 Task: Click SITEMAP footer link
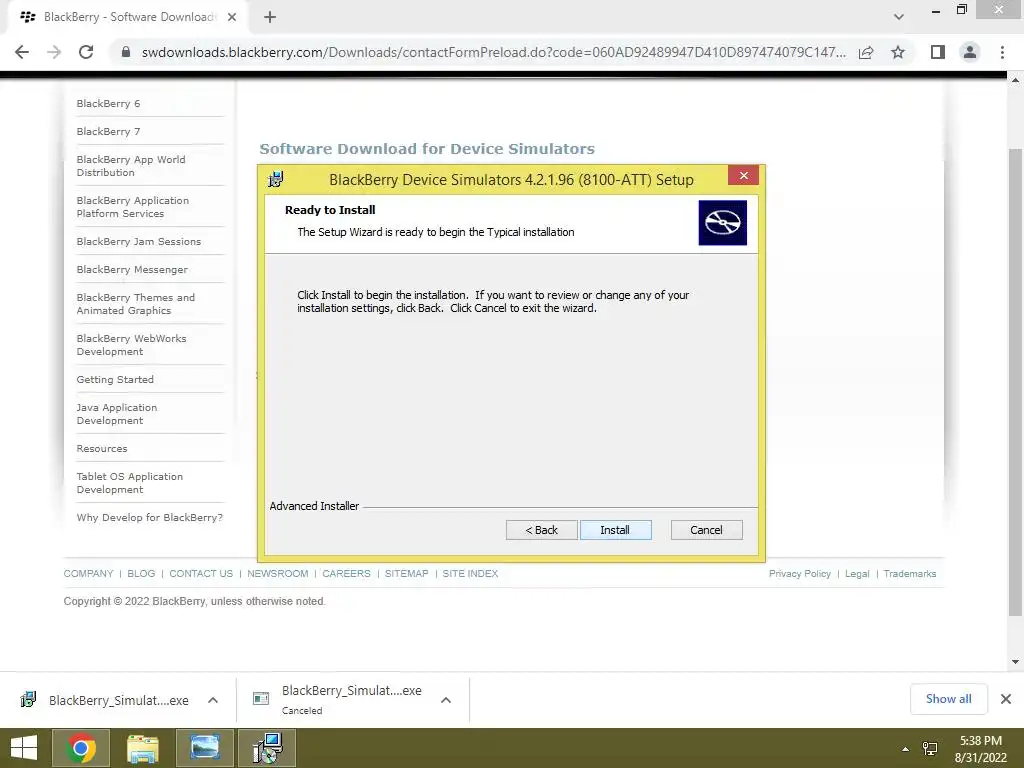pos(406,573)
